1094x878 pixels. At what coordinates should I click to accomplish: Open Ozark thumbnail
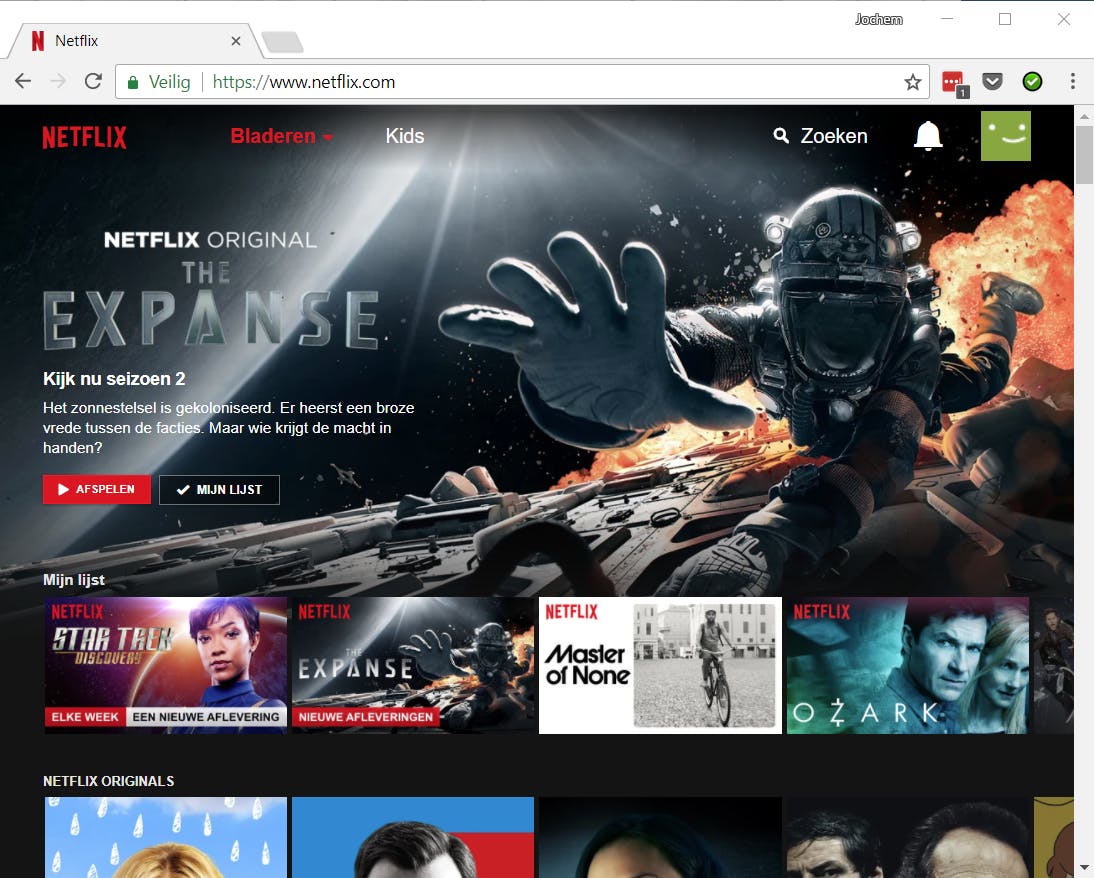tap(907, 664)
